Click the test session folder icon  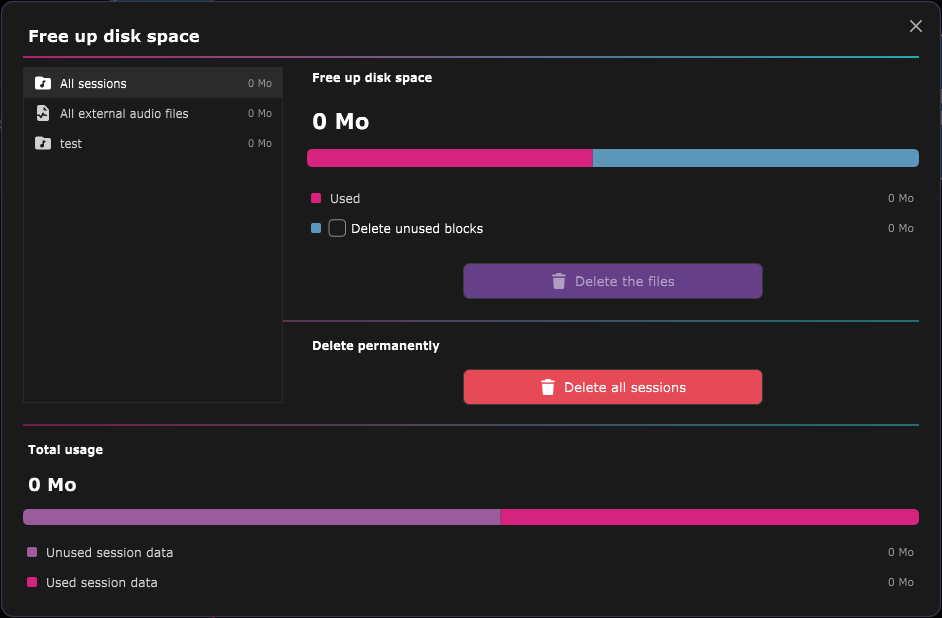click(43, 143)
